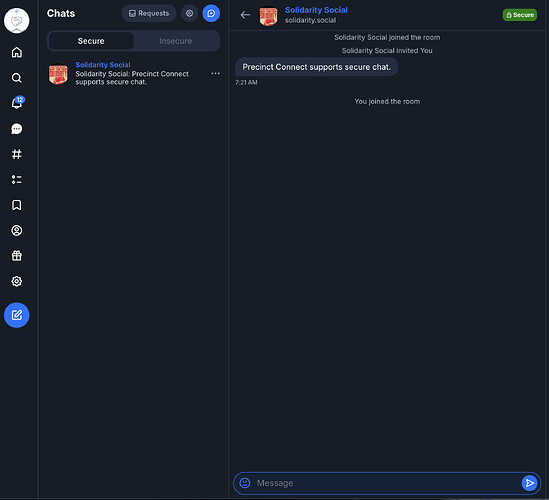Viewport: 549px width, 500px height.
Task: Start a new chat with blue bubble icon
Action: click(211, 13)
